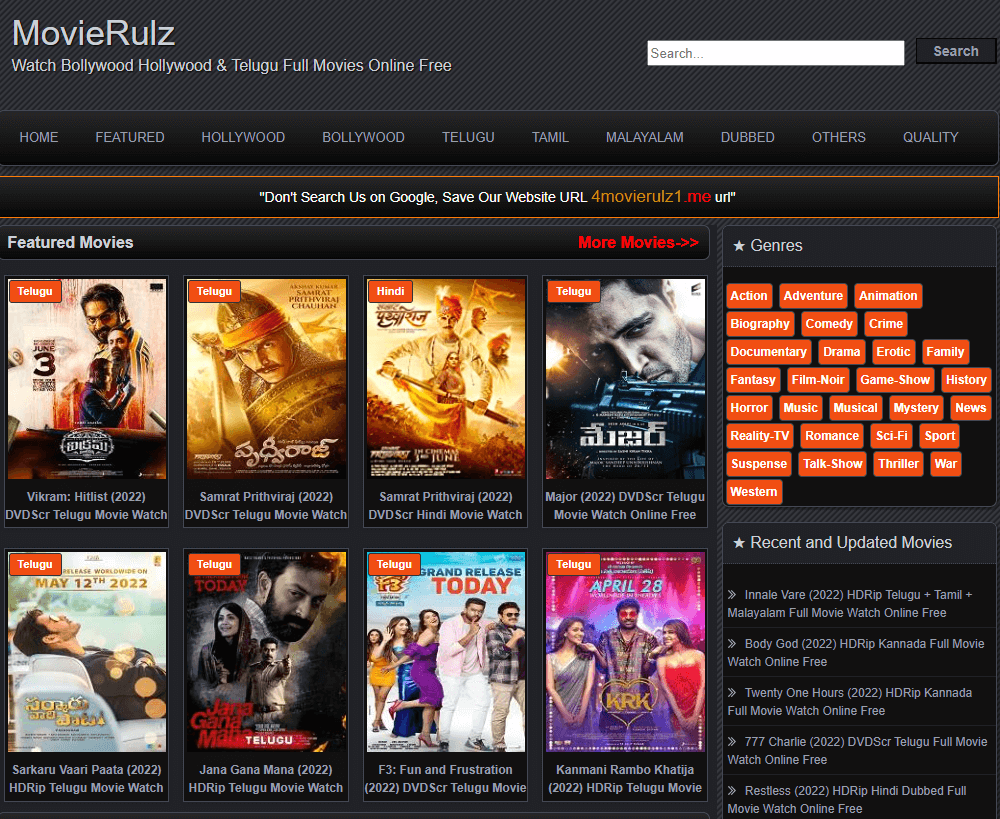
Task: Select the Adventure genre tag
Action: point(813,295)
